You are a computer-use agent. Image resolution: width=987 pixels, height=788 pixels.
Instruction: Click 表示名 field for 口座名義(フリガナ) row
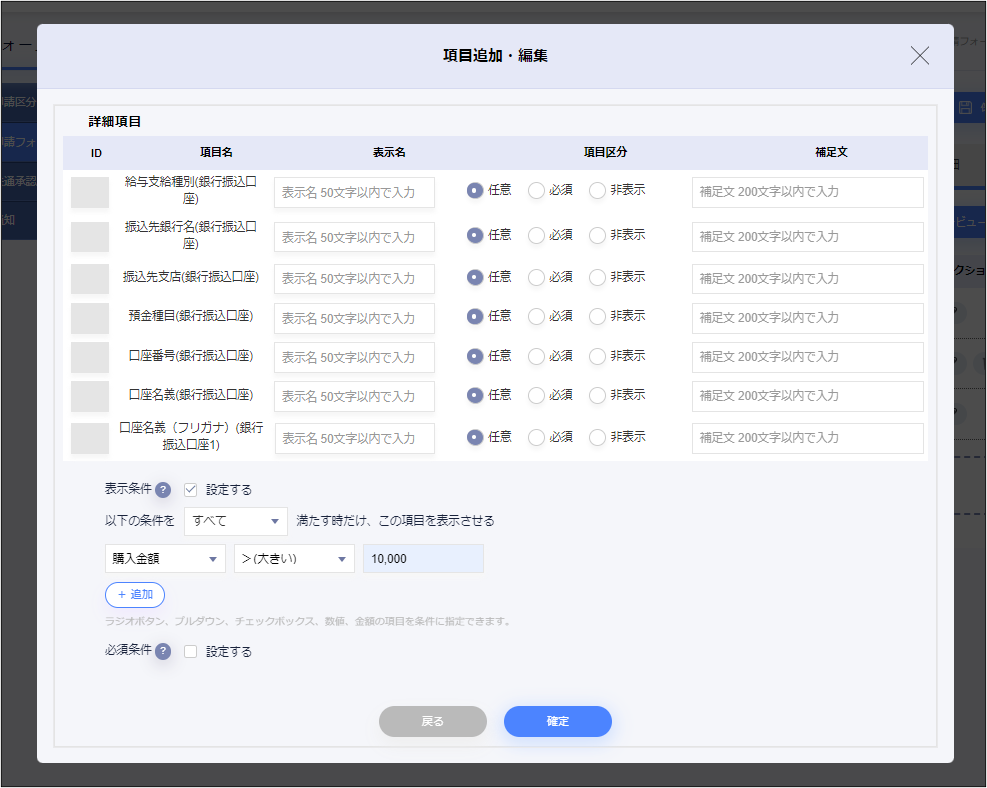(x=354, y=439)
